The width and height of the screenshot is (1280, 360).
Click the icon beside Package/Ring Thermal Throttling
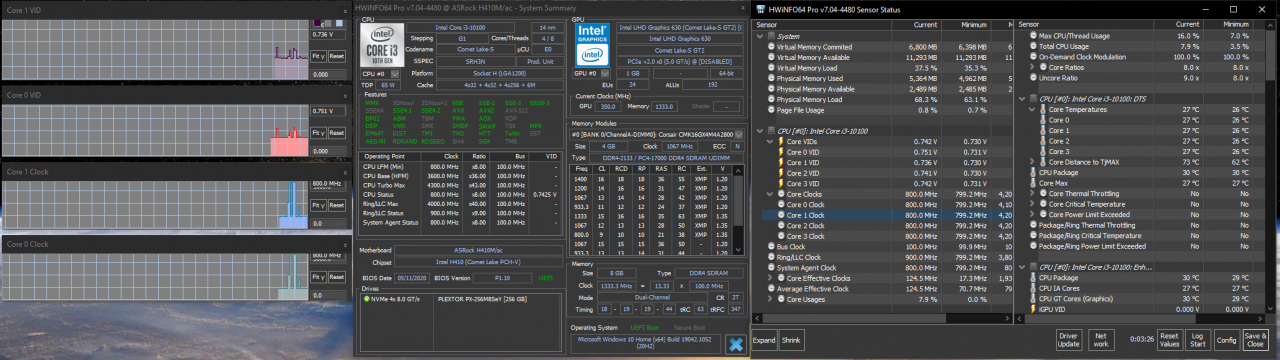1034,225
